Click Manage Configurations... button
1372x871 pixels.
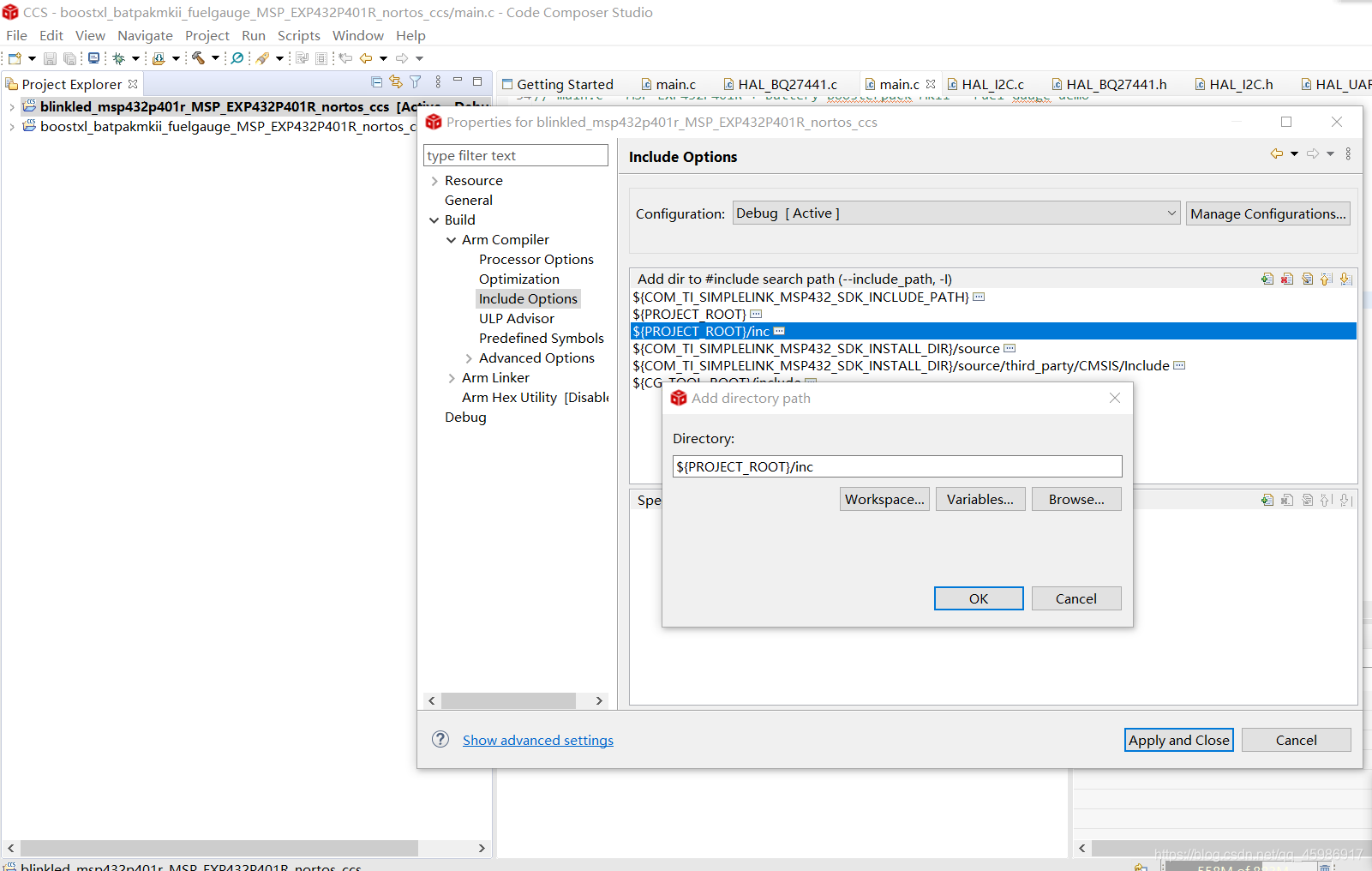[x=1268, y=213]
